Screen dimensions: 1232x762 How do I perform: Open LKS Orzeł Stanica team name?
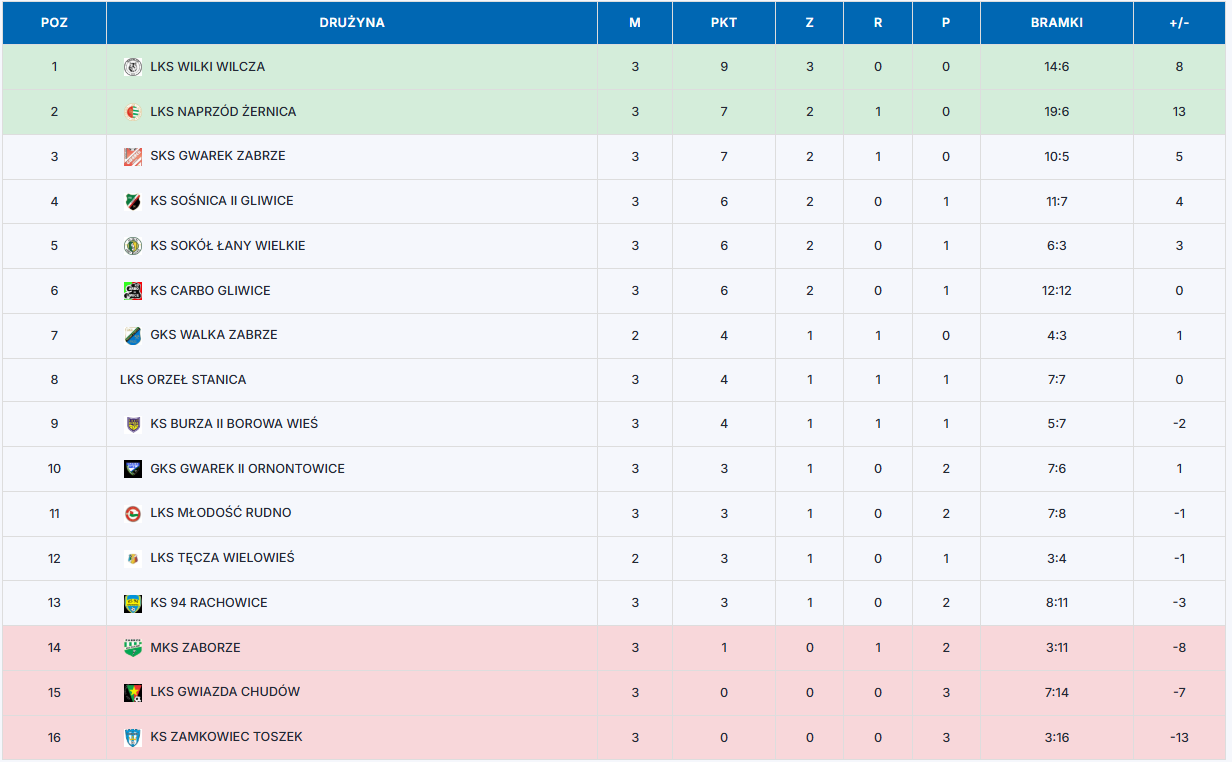183,380
